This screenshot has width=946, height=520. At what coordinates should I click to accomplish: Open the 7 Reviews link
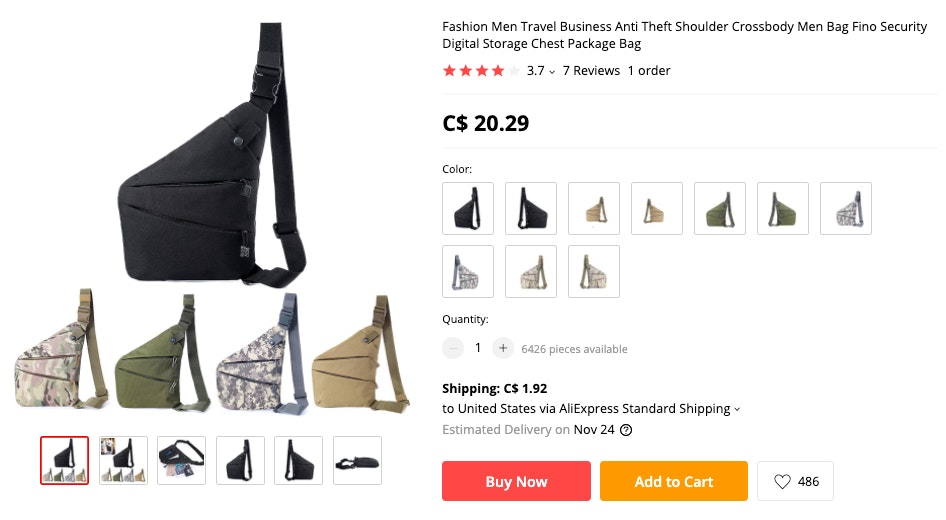click(x=591, y=71)
